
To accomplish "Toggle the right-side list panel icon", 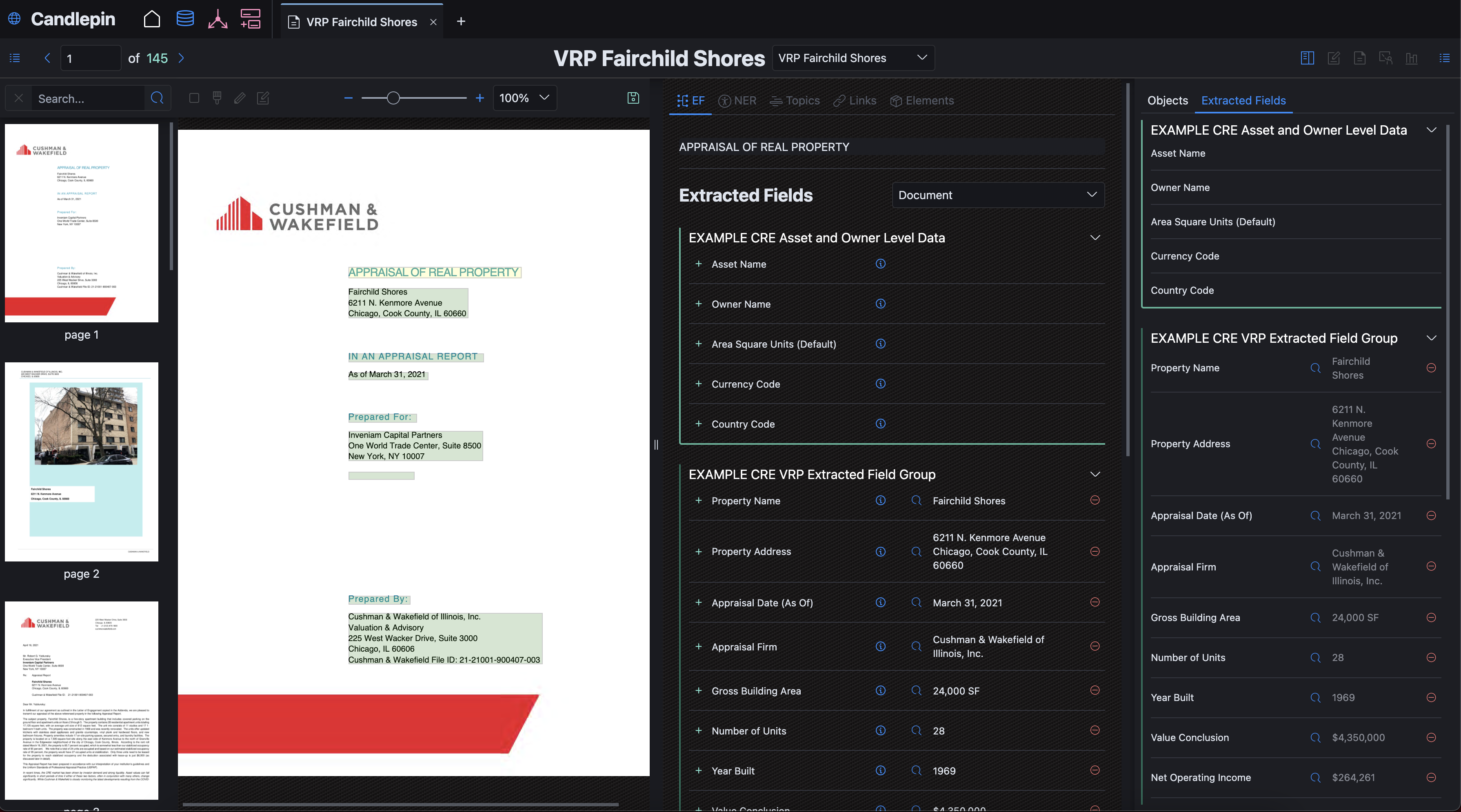I will coord(1445,58).
